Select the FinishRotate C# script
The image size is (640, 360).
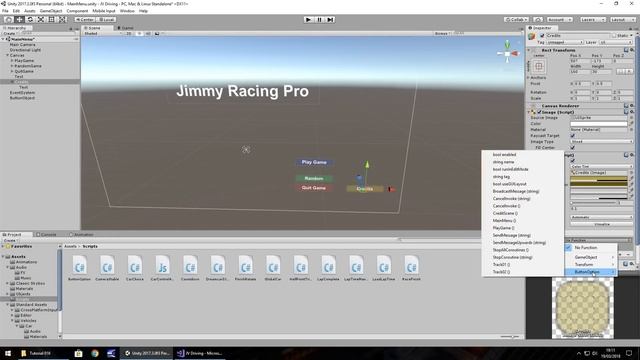245,267
